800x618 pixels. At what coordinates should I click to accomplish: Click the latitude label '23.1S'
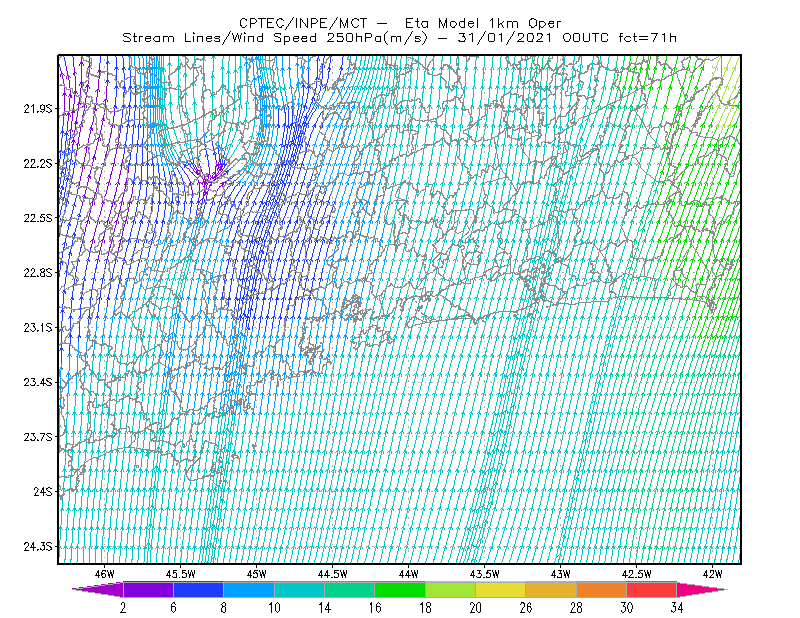38,327
